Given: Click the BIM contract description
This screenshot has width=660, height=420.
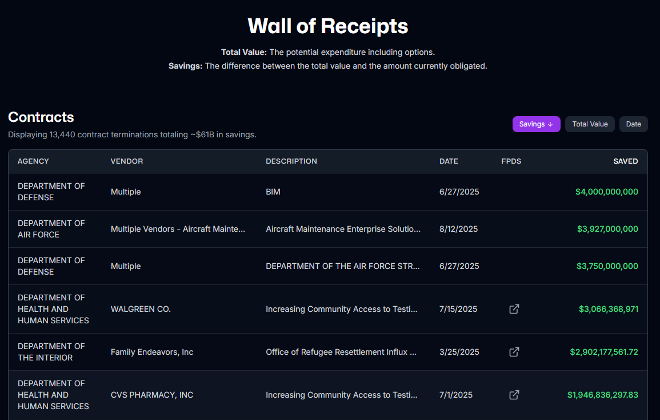Looking at the screenshot, I should [x=274, y=192].
